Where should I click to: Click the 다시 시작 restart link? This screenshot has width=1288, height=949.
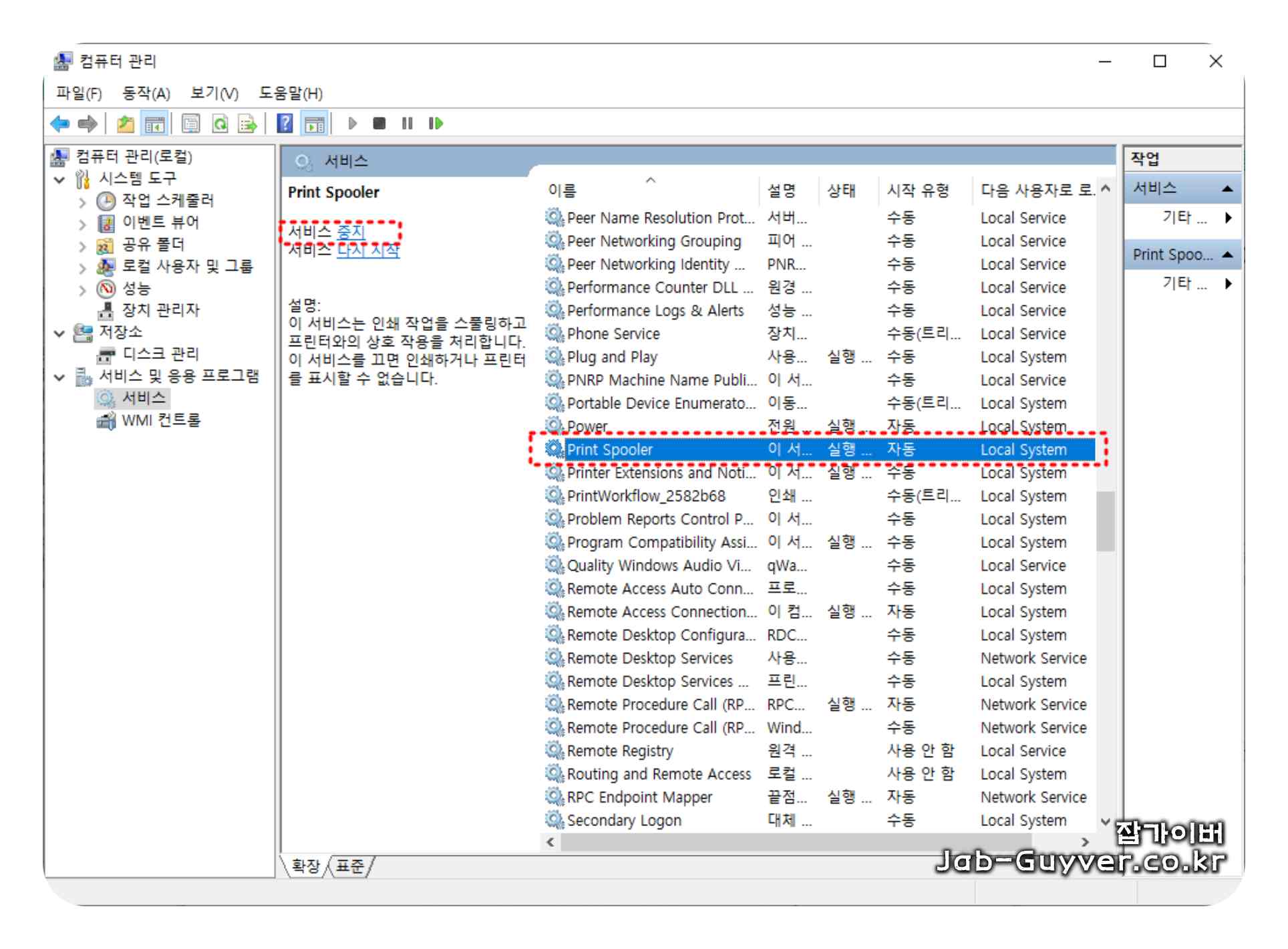coord(367,251)
